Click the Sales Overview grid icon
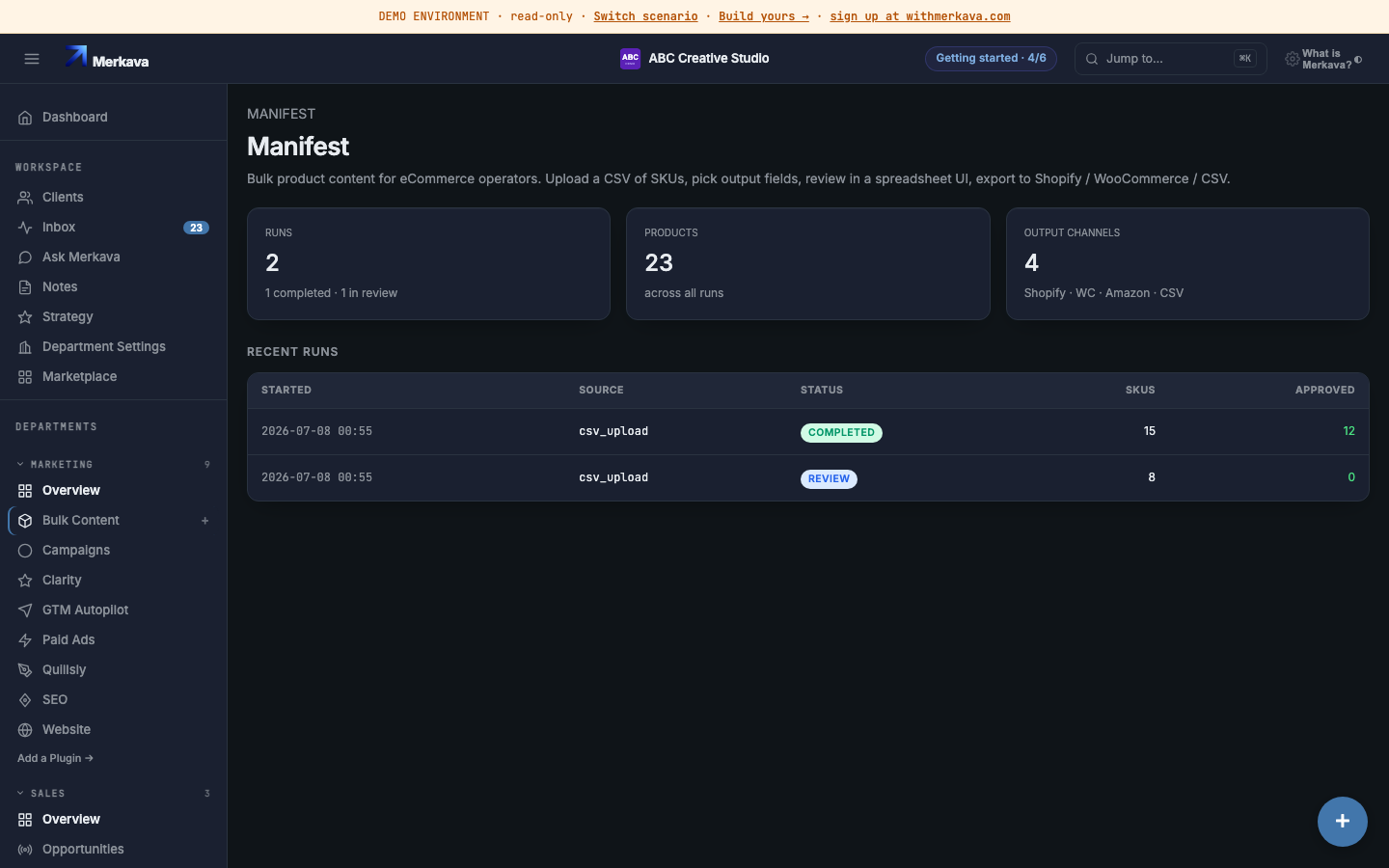The image size is (1389, 868). click(x=25, y=820)
